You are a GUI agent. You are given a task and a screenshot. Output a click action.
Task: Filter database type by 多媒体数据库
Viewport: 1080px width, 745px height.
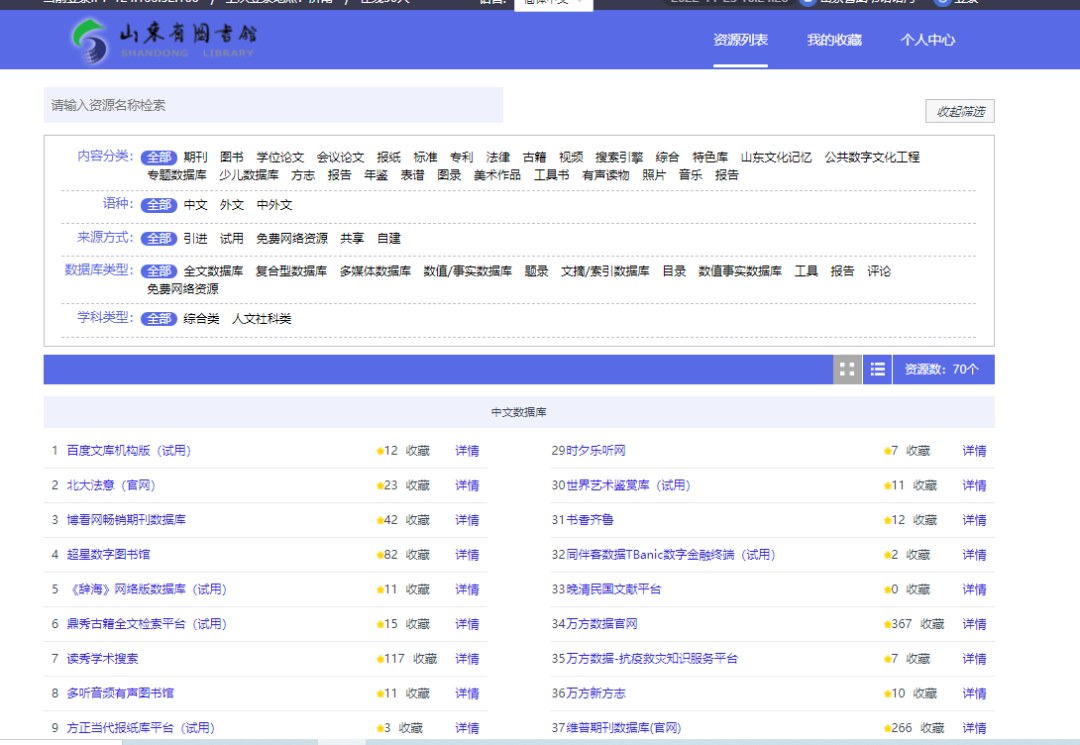tap(375, 271)
